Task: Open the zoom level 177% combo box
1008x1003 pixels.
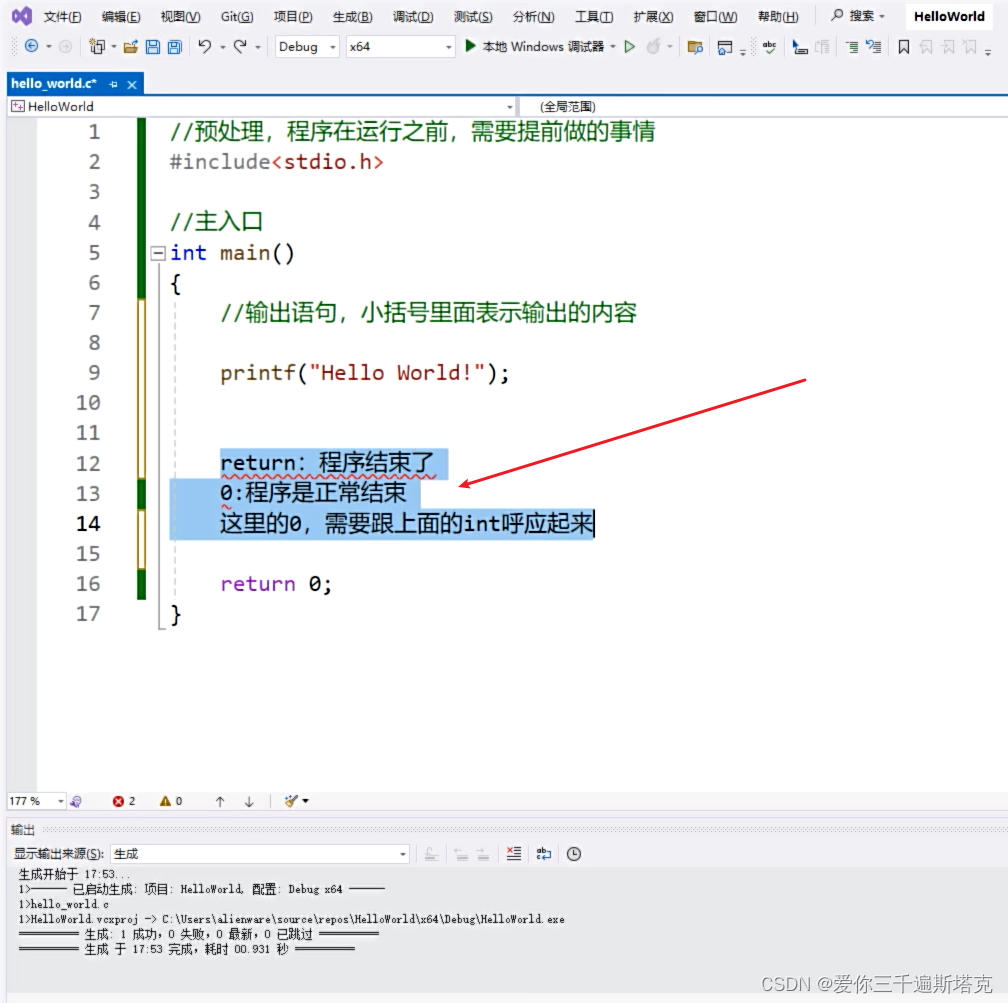Action: [33, 800]
